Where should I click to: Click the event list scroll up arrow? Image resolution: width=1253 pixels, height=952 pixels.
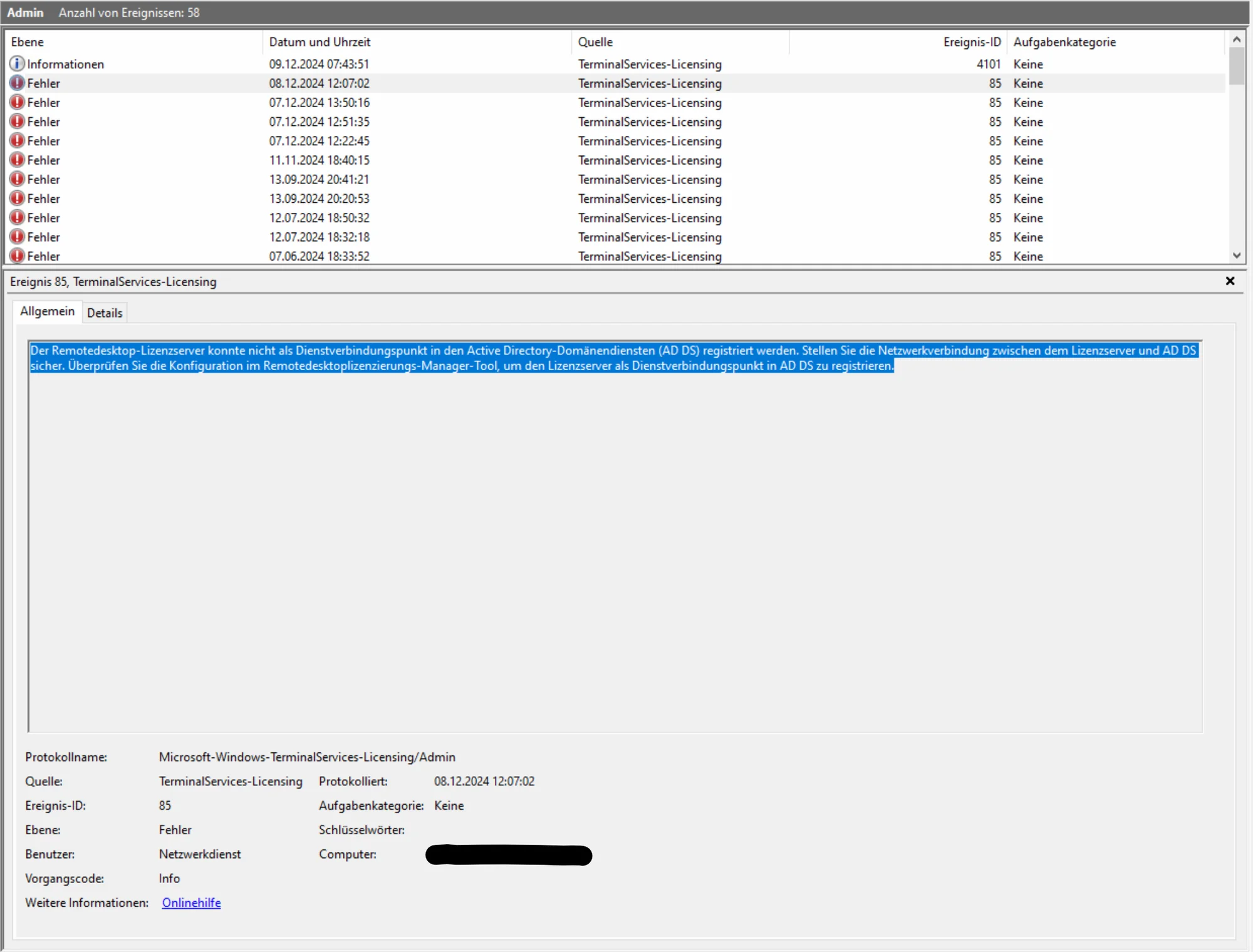(x=1236, y=39)
